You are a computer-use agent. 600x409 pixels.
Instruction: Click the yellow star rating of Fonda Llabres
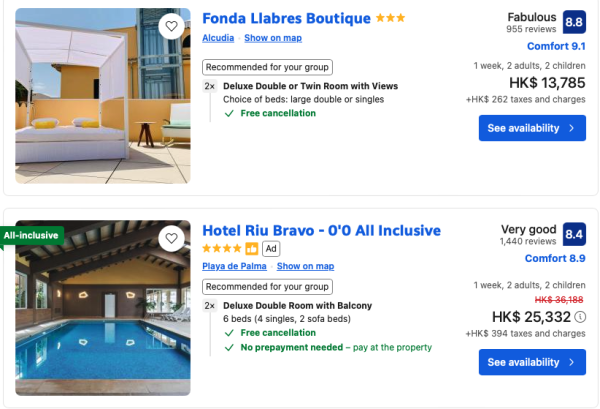coord(391,18)
